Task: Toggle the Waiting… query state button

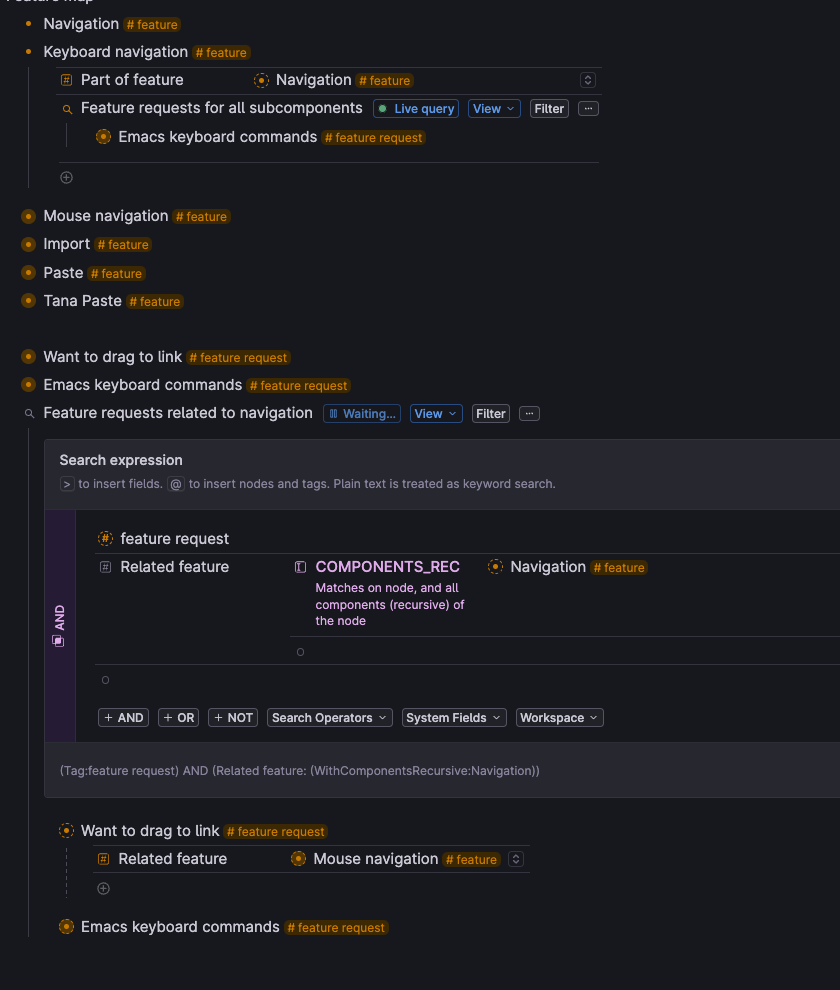Action: 362,414
